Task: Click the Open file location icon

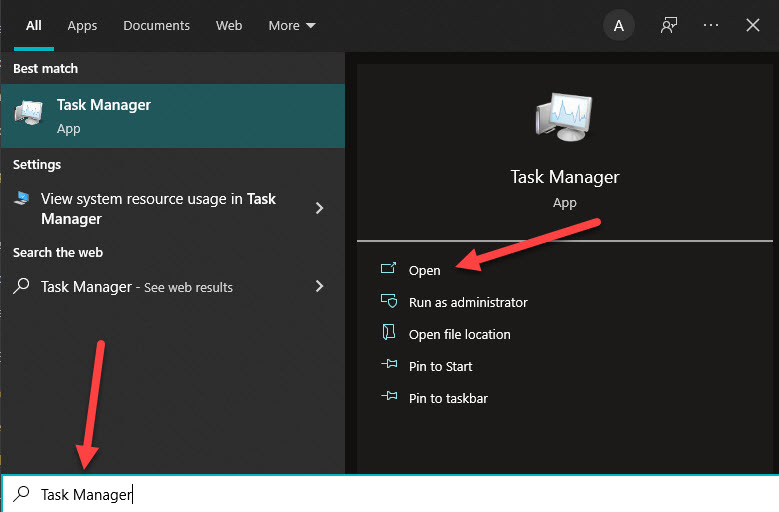Action: click(389, 334)
